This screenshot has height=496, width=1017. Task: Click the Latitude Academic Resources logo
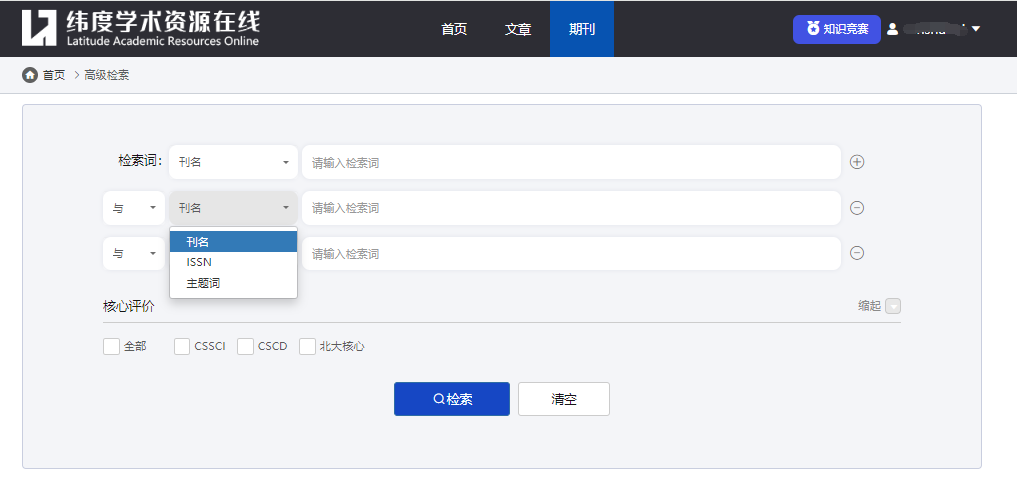(140, 28)
